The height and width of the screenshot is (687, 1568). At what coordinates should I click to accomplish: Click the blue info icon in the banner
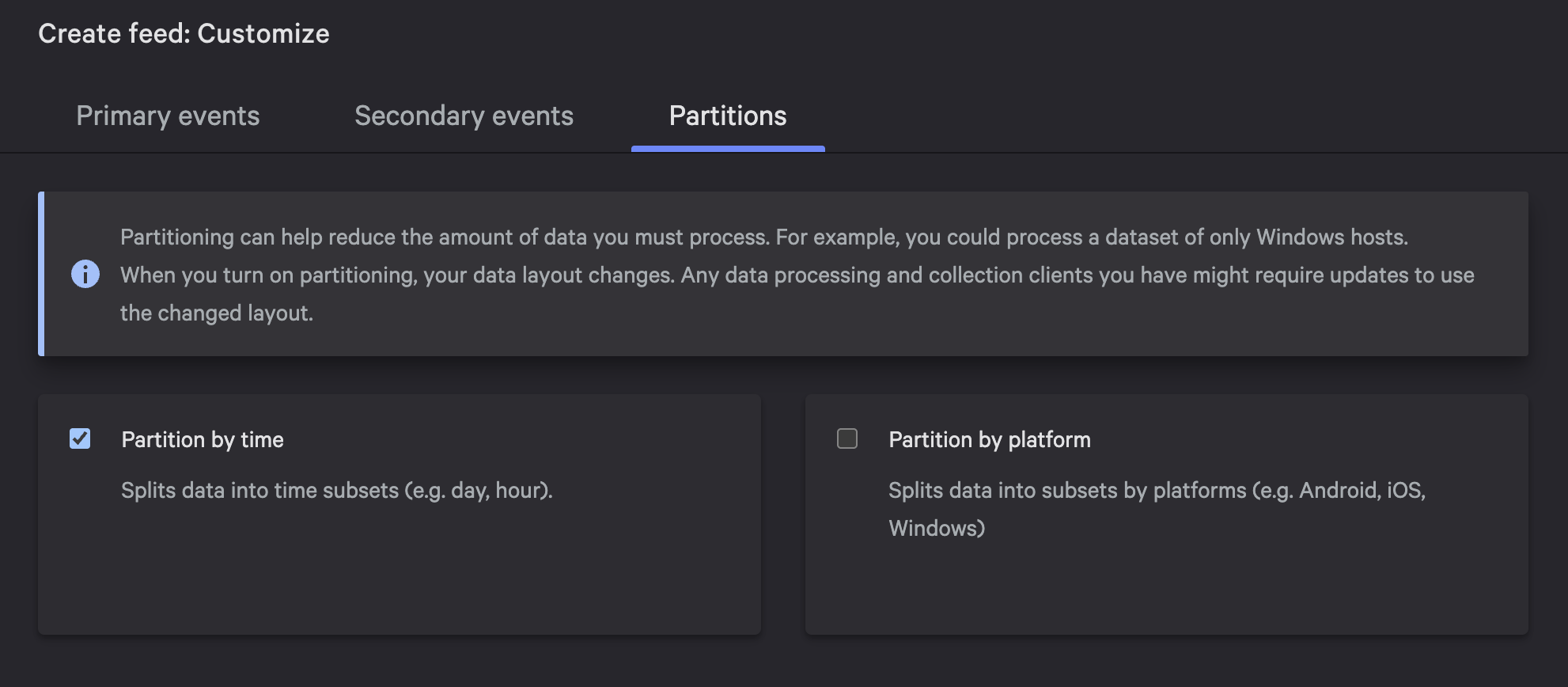click(x=85, y=275)
